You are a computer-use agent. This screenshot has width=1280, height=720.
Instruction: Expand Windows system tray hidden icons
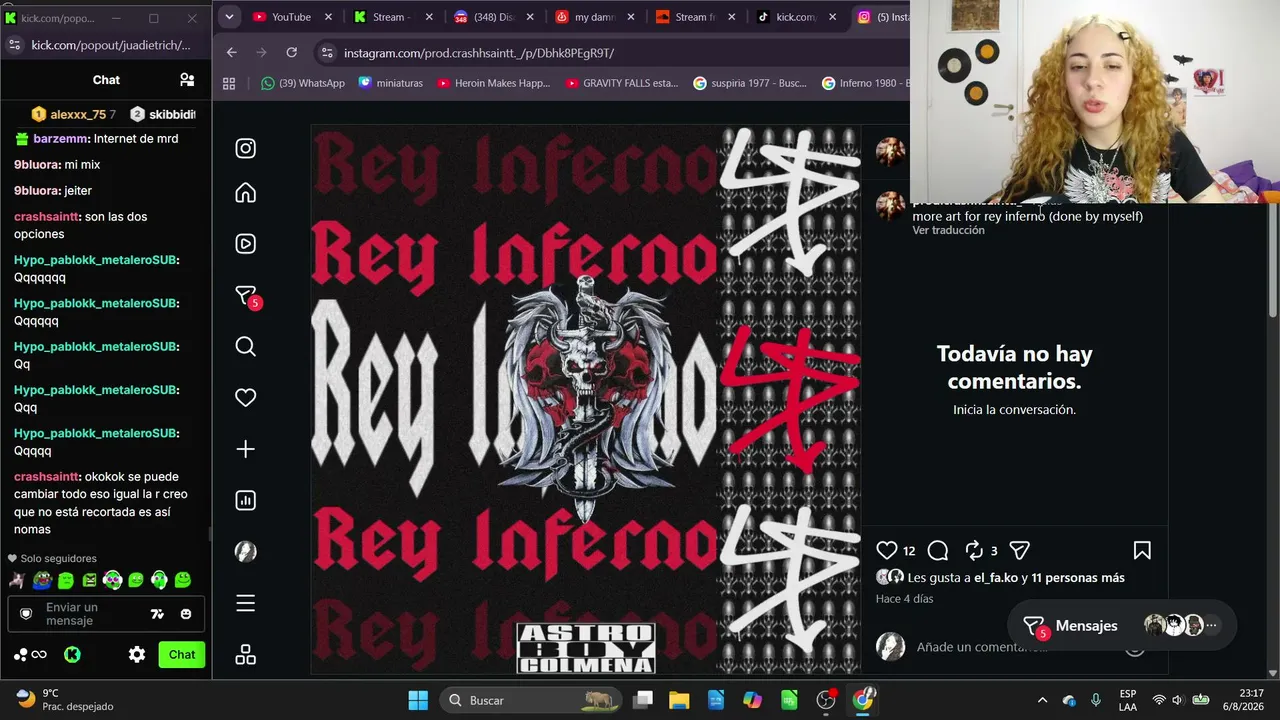[1042, 700]
